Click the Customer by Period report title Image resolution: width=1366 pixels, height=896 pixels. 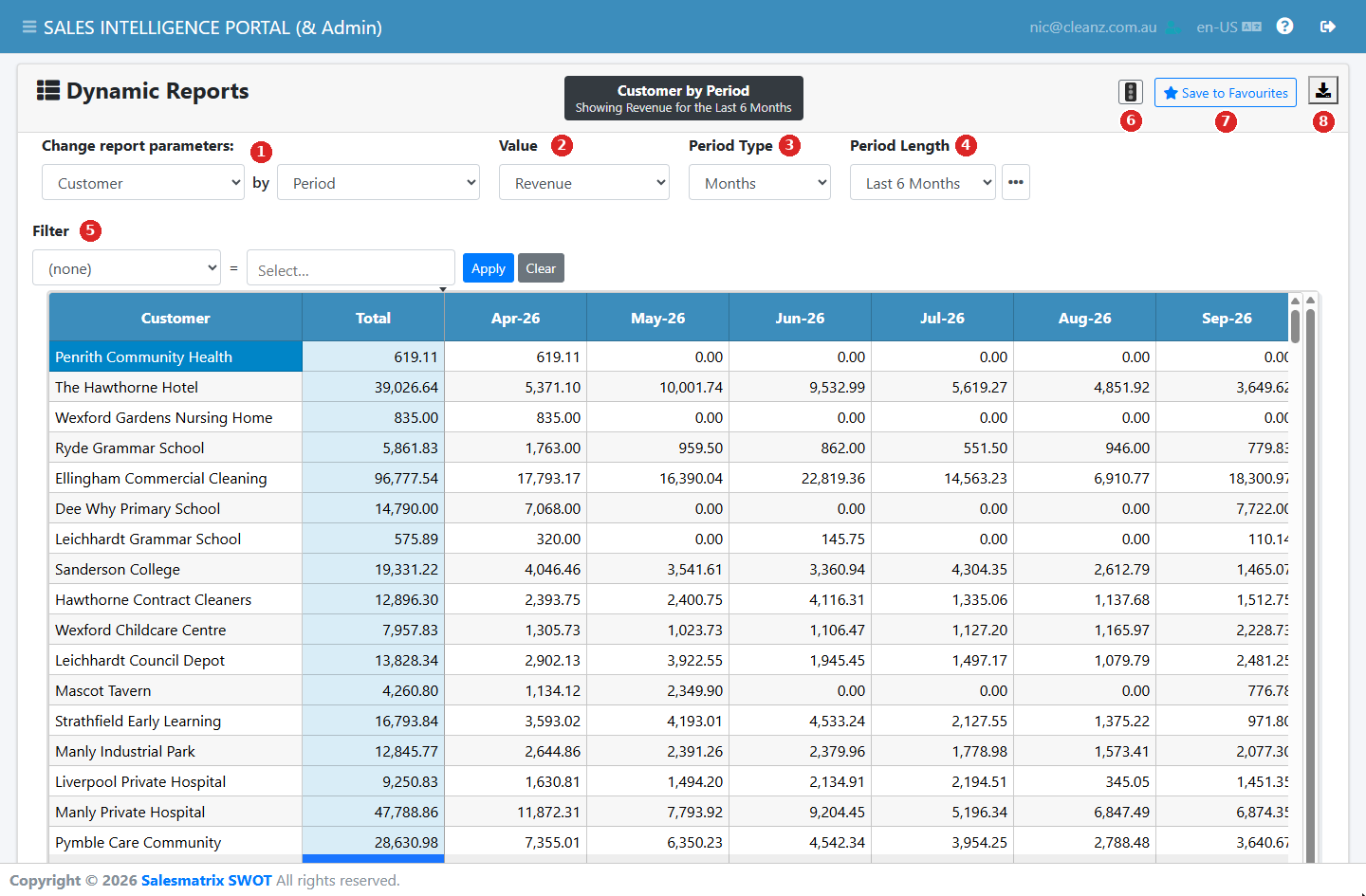click(683, 90)
